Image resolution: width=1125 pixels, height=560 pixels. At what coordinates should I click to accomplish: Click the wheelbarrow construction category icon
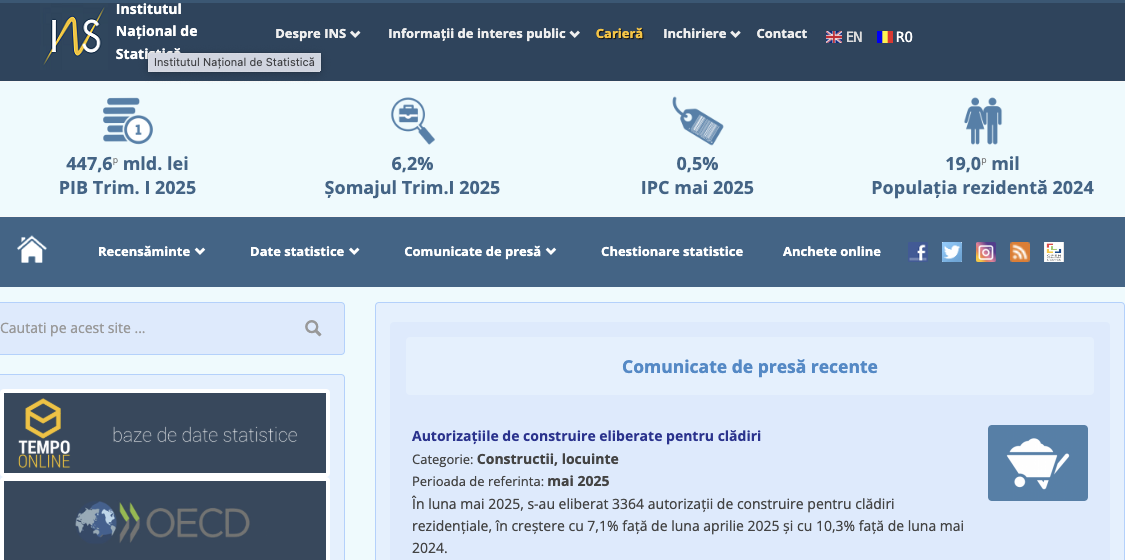[1037, 462]
